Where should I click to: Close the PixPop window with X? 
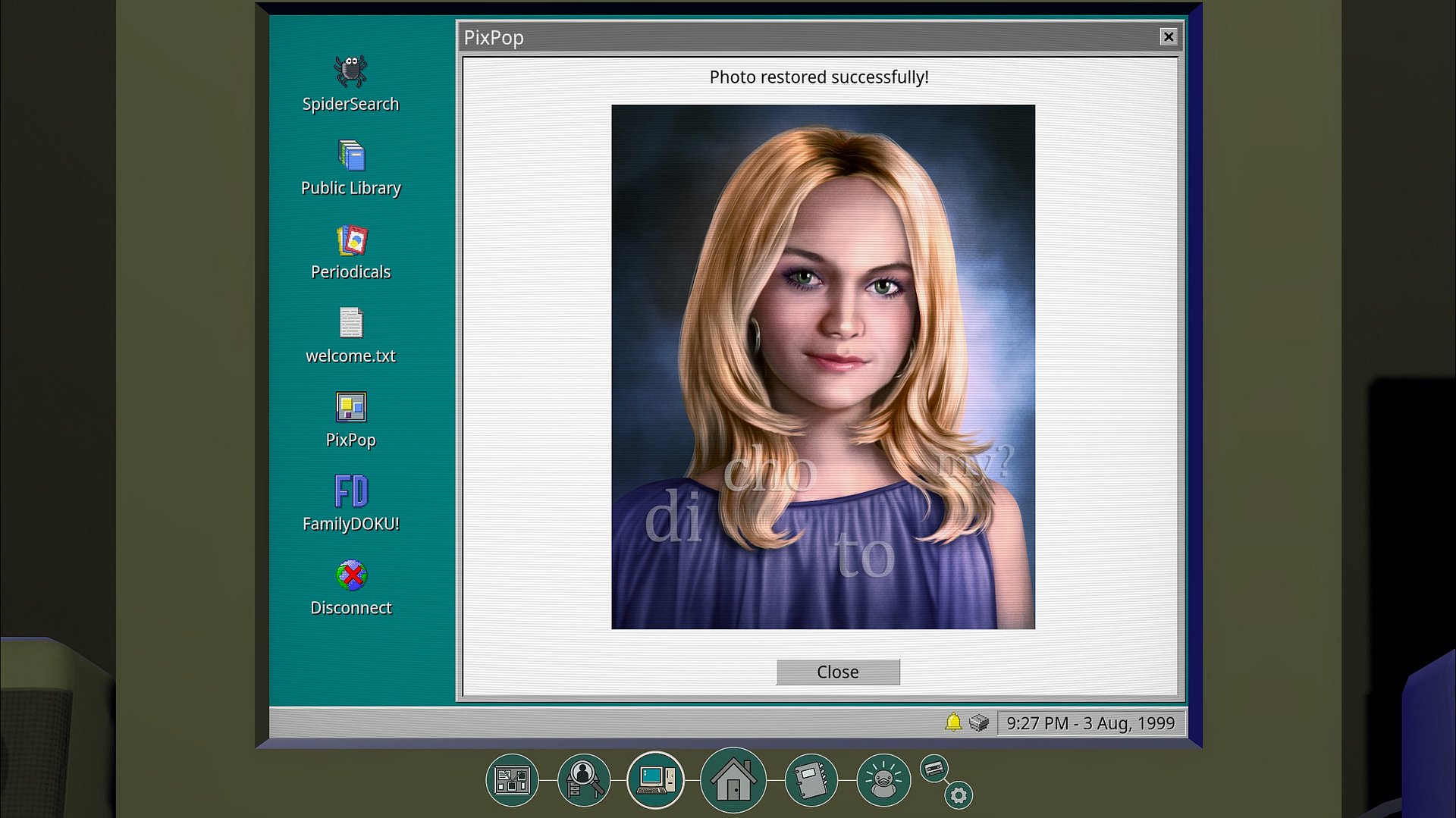tap(1168, 36)
